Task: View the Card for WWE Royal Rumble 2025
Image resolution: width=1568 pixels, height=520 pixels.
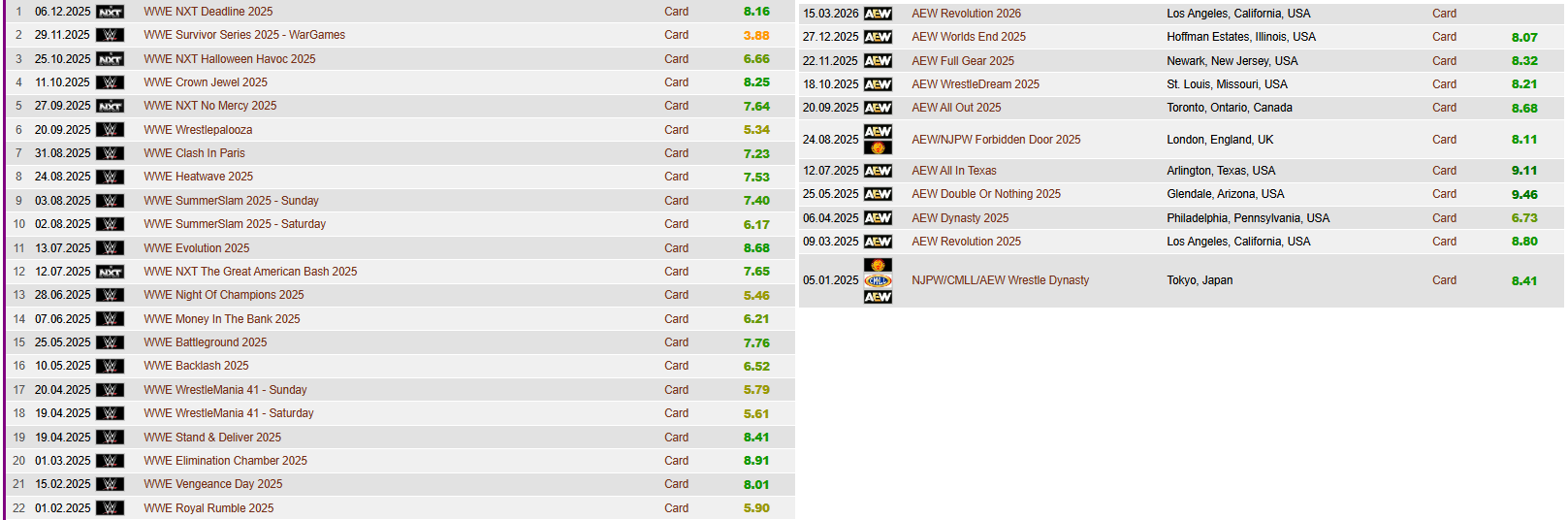Action: (677, 508)
